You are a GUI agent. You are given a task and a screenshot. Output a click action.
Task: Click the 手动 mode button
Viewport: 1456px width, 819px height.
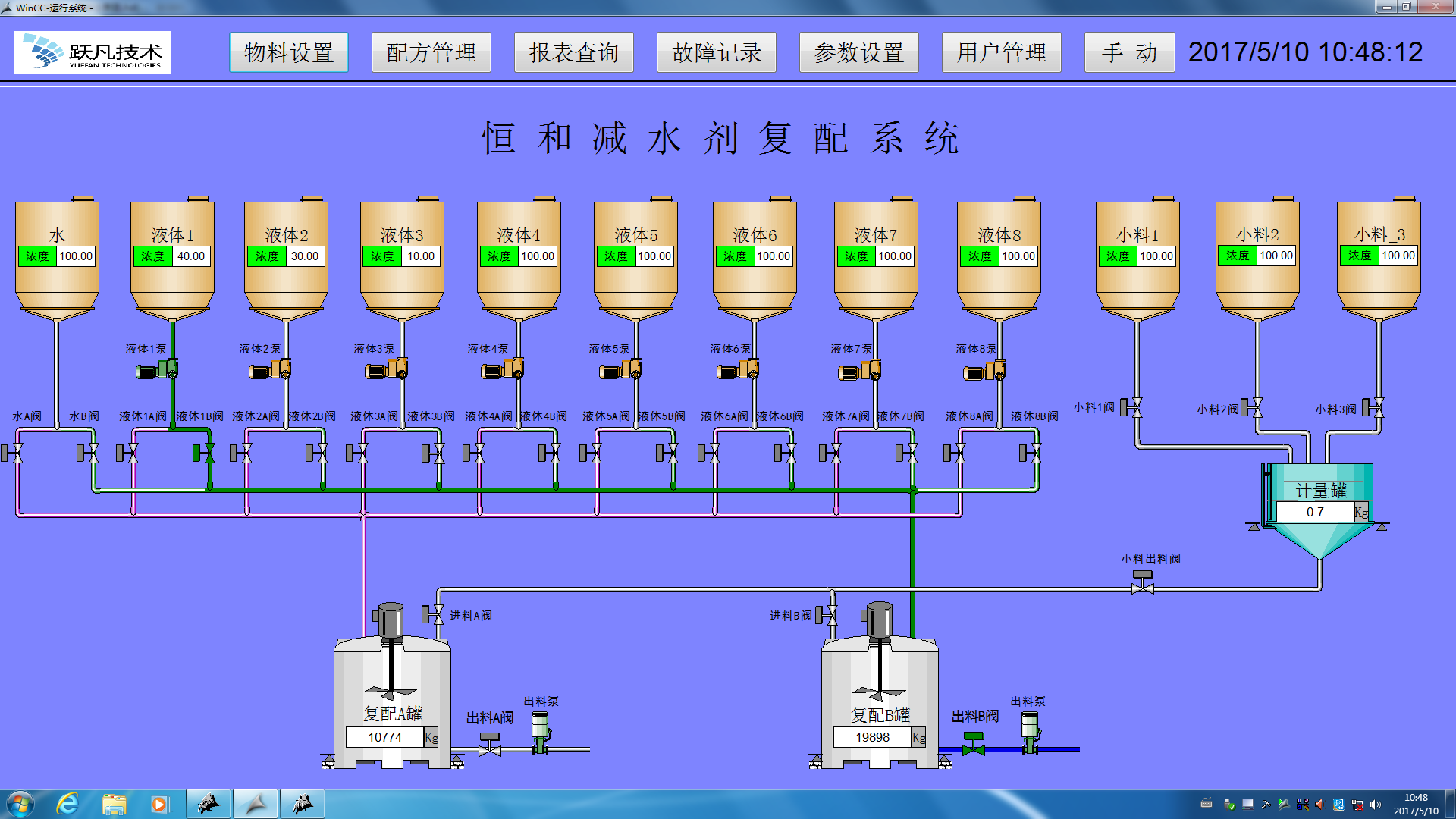click(1128, 52)
